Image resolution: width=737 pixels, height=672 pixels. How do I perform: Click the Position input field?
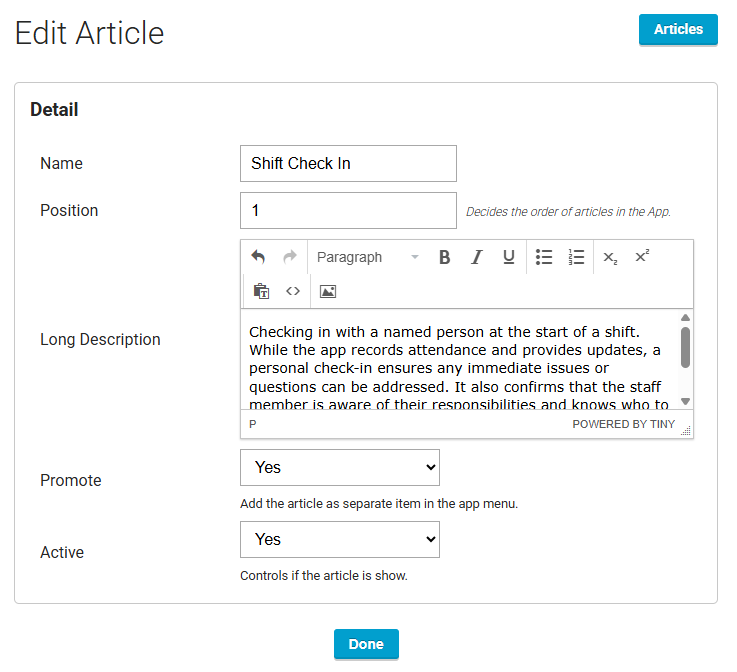(x=348, y=211)
